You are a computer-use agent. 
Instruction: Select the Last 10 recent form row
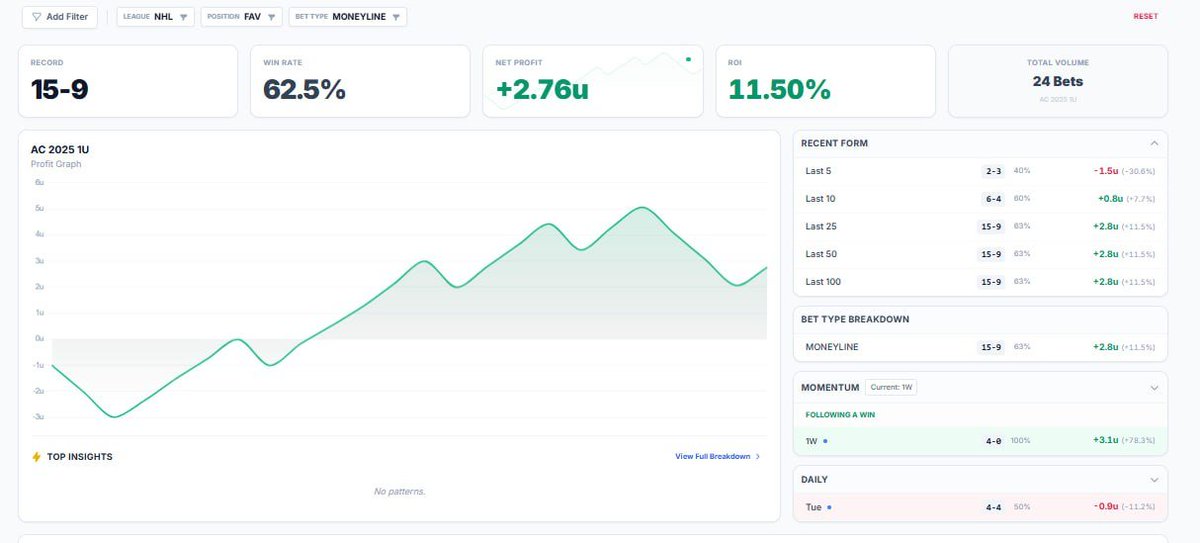coord(980,199)
